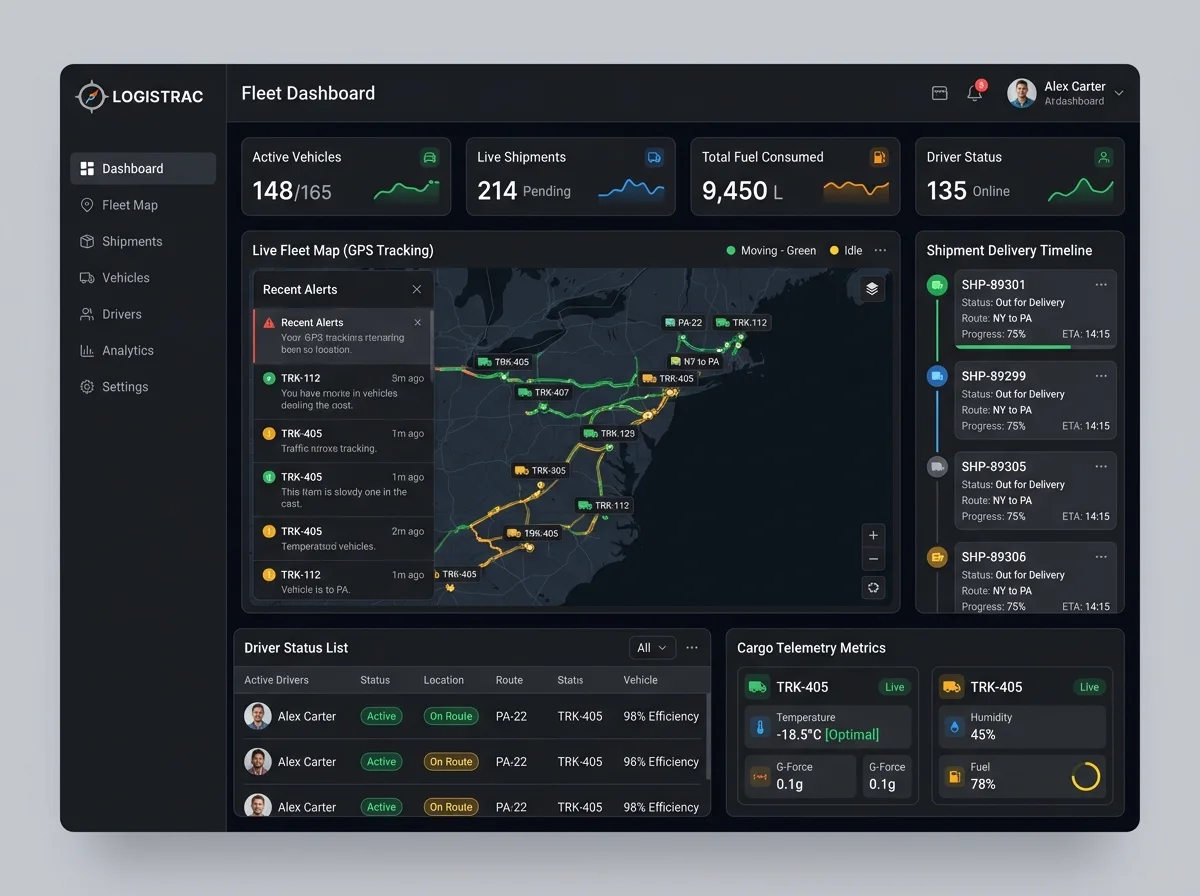Screen dimensions: 1200x896
Task: Click the green On Route badge in first row
Action: [451, 716]
